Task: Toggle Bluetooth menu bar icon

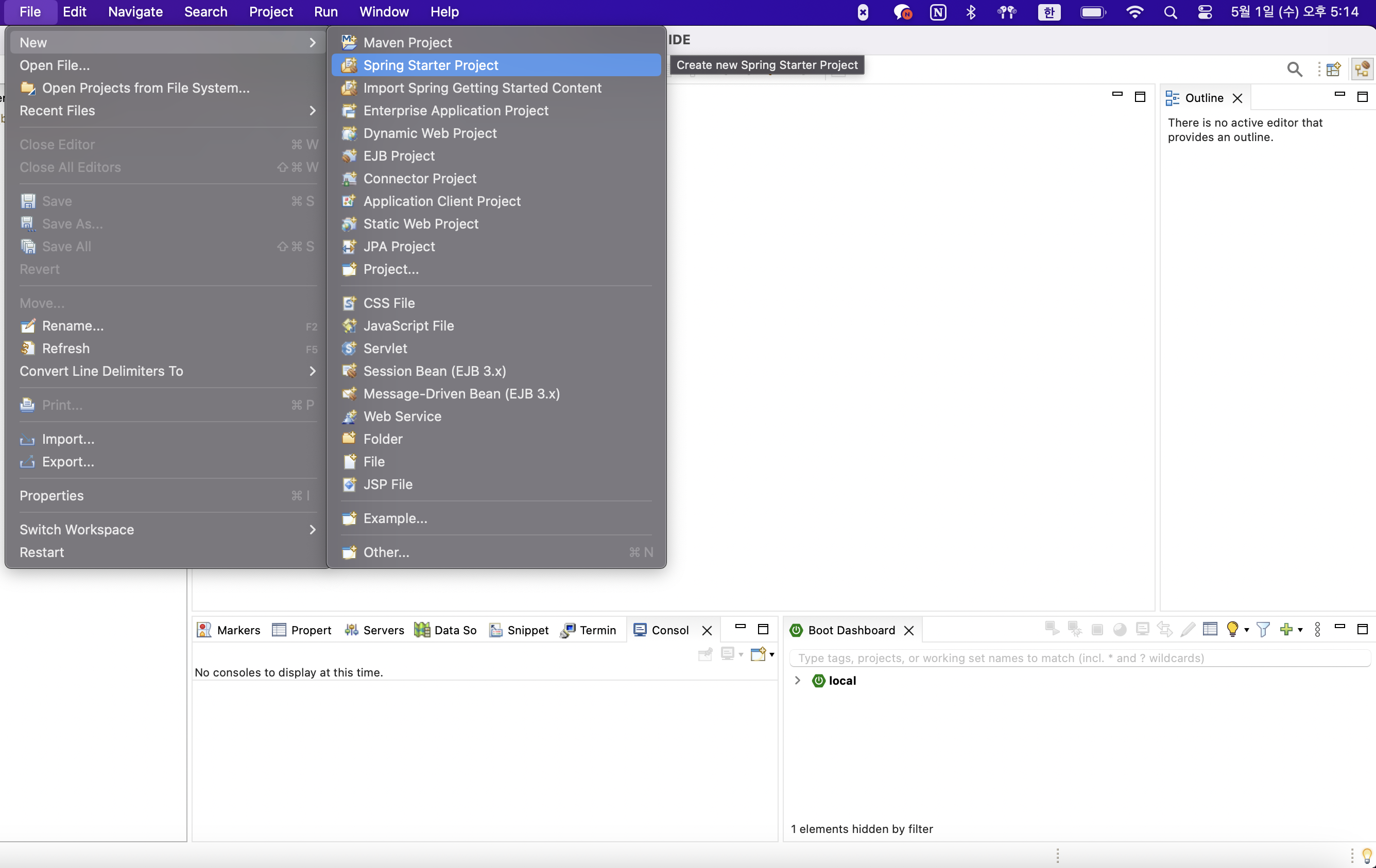Action: pos(970,12)
